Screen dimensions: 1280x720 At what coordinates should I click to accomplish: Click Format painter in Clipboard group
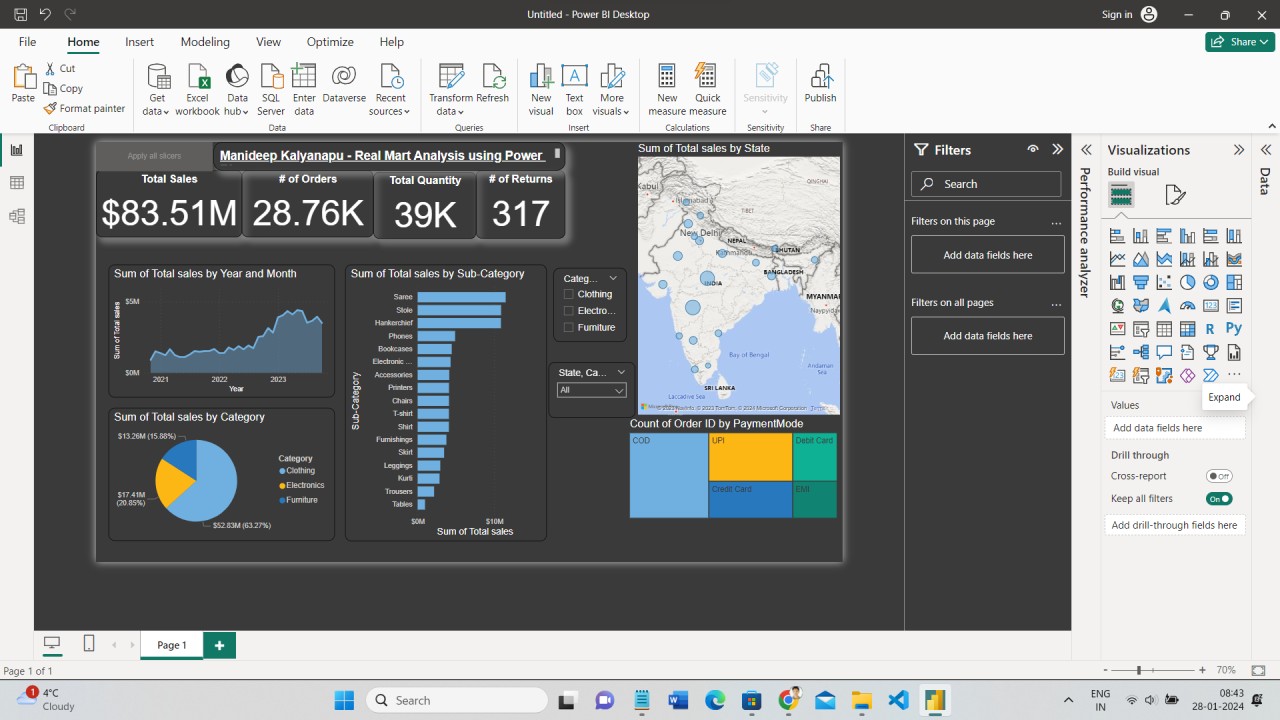85,108
